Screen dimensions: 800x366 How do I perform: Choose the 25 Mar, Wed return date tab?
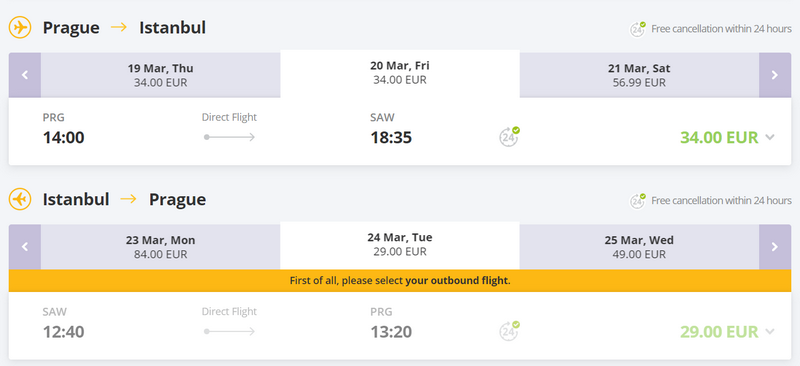pyautogui.click(x=639, y=247)
